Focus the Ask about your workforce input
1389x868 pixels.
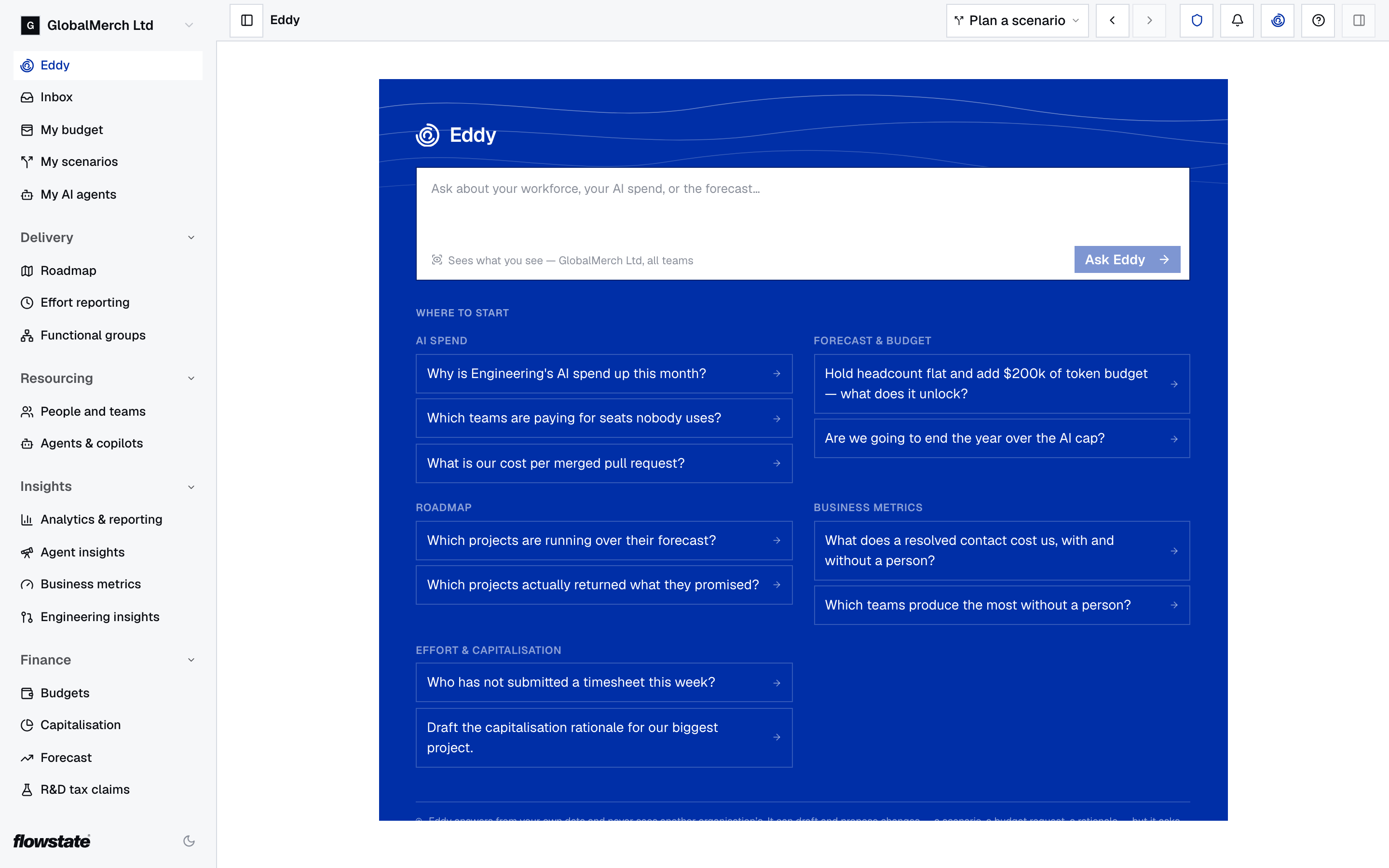[x=803, y=207]
